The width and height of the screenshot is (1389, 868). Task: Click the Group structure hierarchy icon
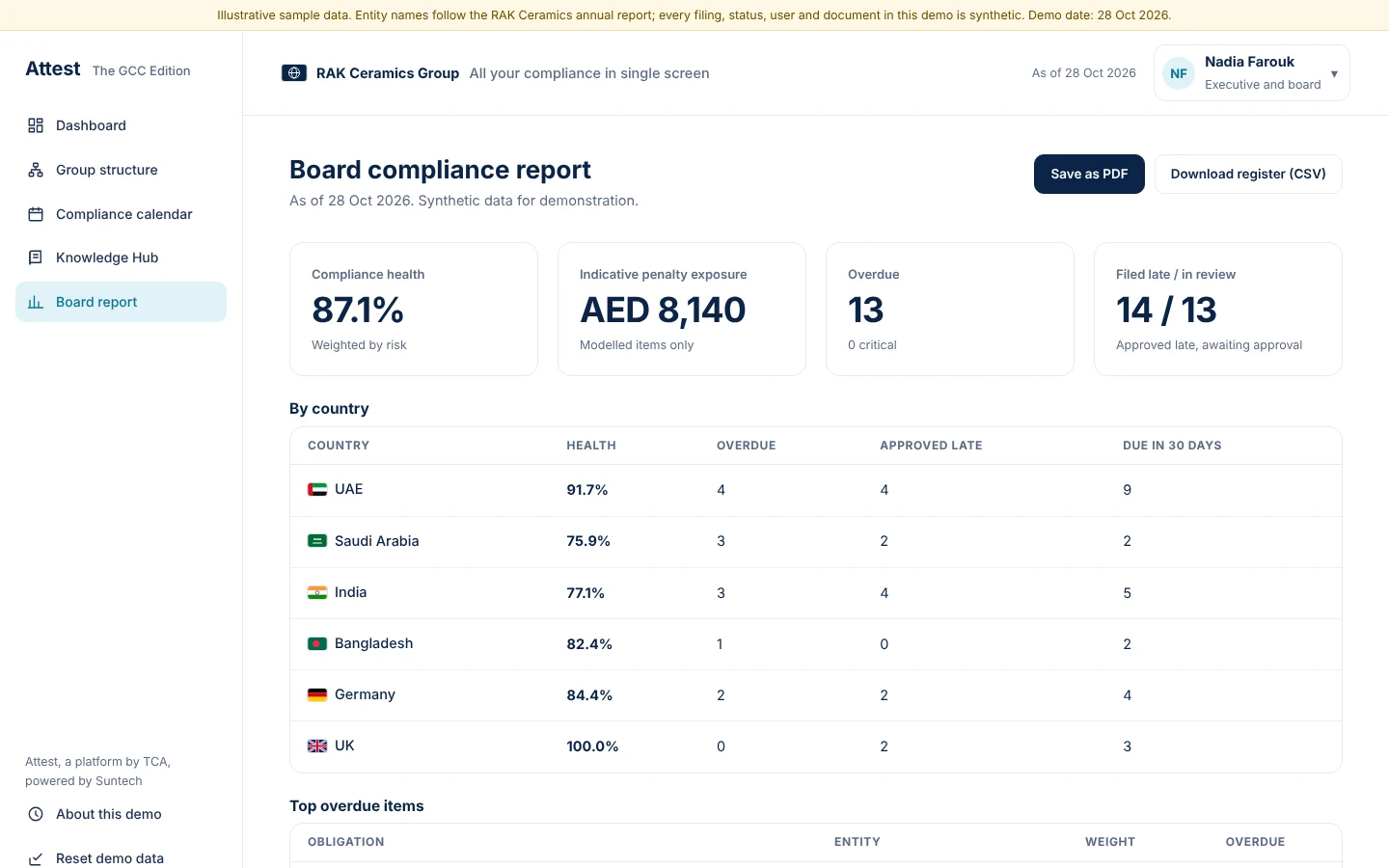[36, 170]
